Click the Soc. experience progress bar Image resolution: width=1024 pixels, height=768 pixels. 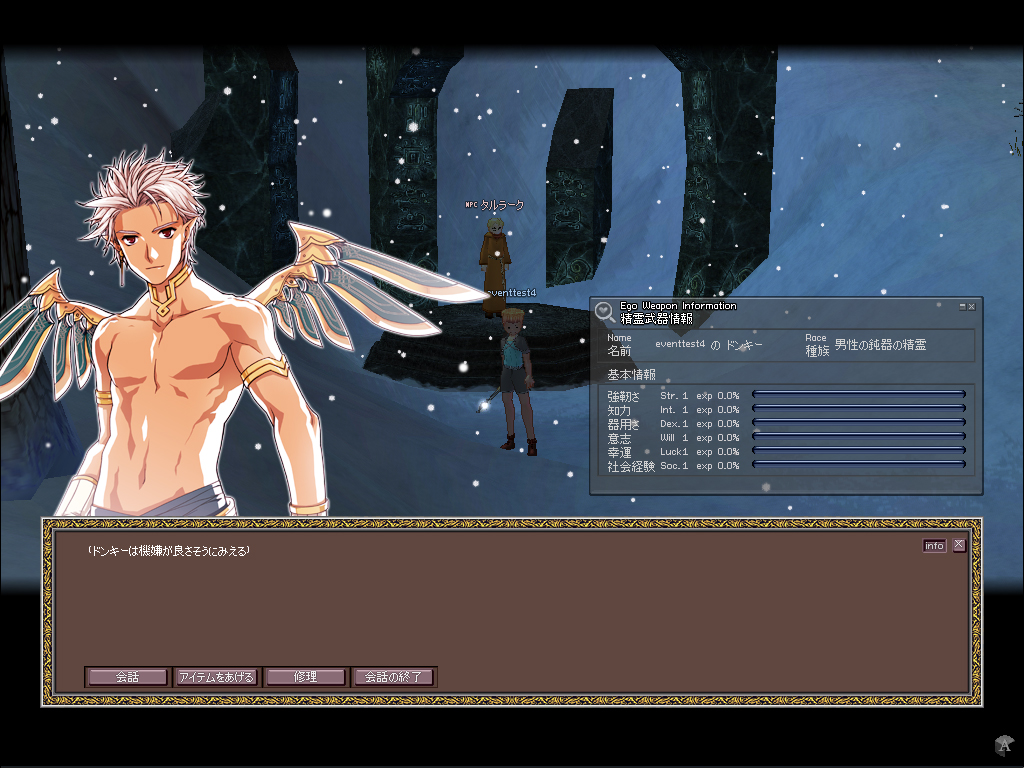point(858,465)
